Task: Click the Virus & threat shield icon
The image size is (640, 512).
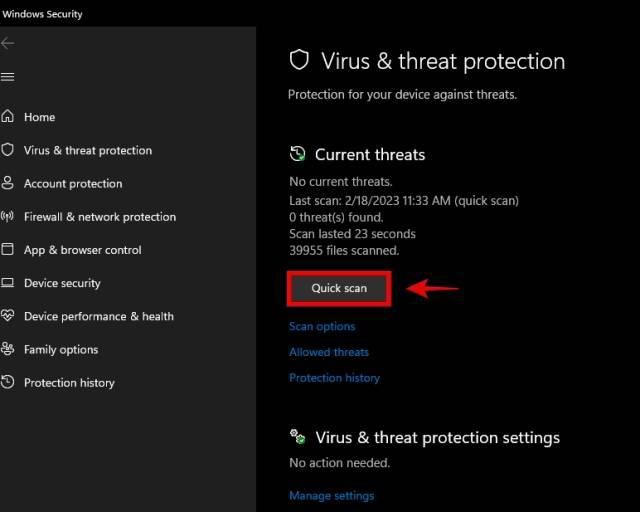Action: tap(8, 150)
